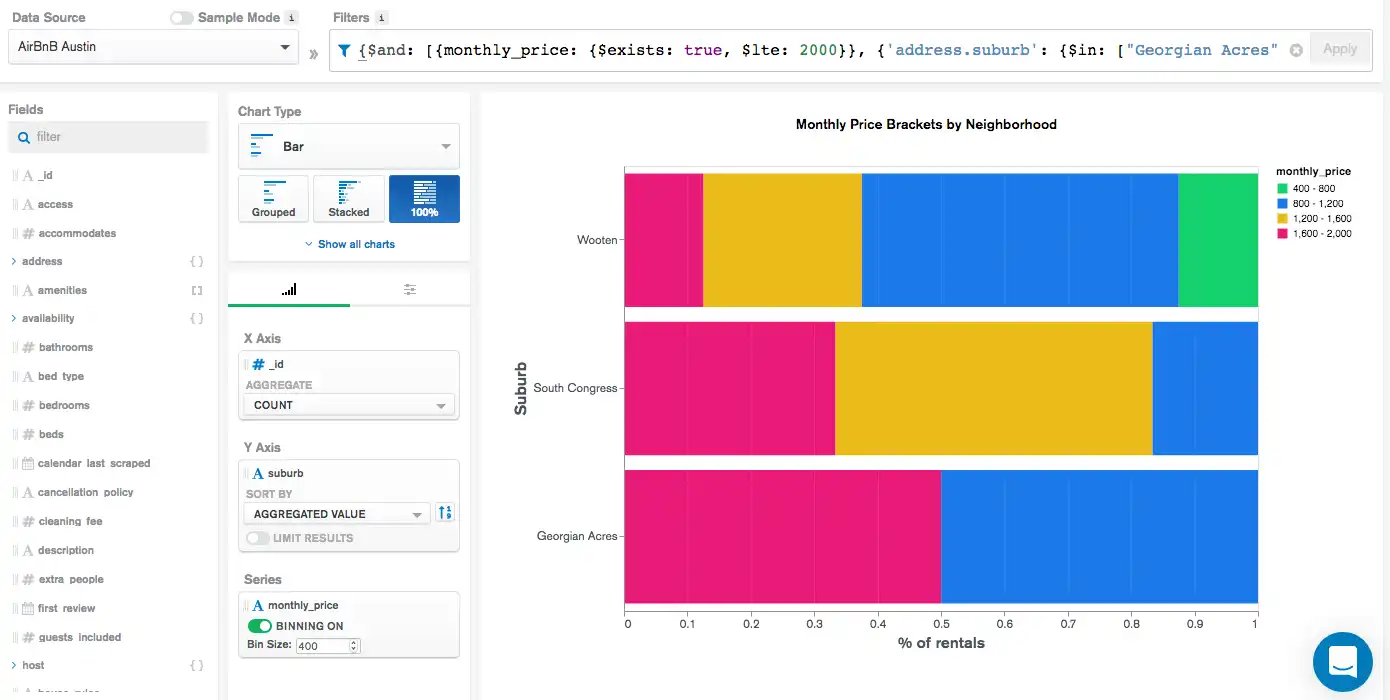The height and width of the screenshot is (700, 1390).
Task: Disable BINNING ON for the monthly_price series
Action: point(260,625)
